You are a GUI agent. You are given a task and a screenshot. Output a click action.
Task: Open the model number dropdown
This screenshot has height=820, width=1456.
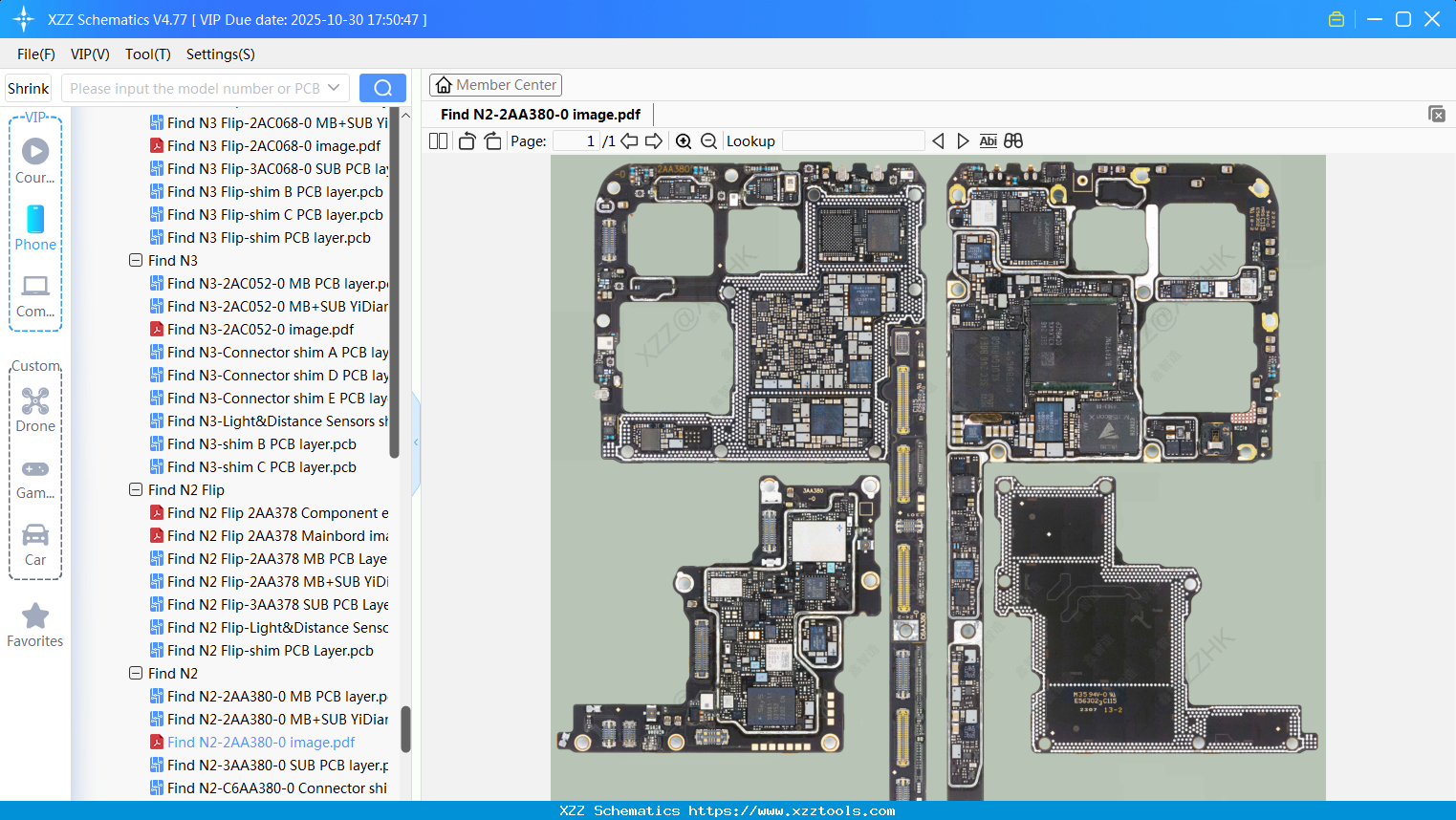pos(334,88)
